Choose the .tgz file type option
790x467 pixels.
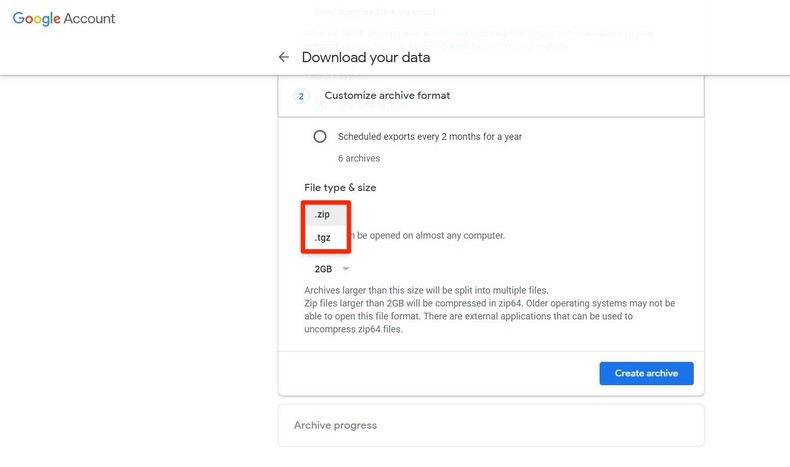(x=322, y=238)
